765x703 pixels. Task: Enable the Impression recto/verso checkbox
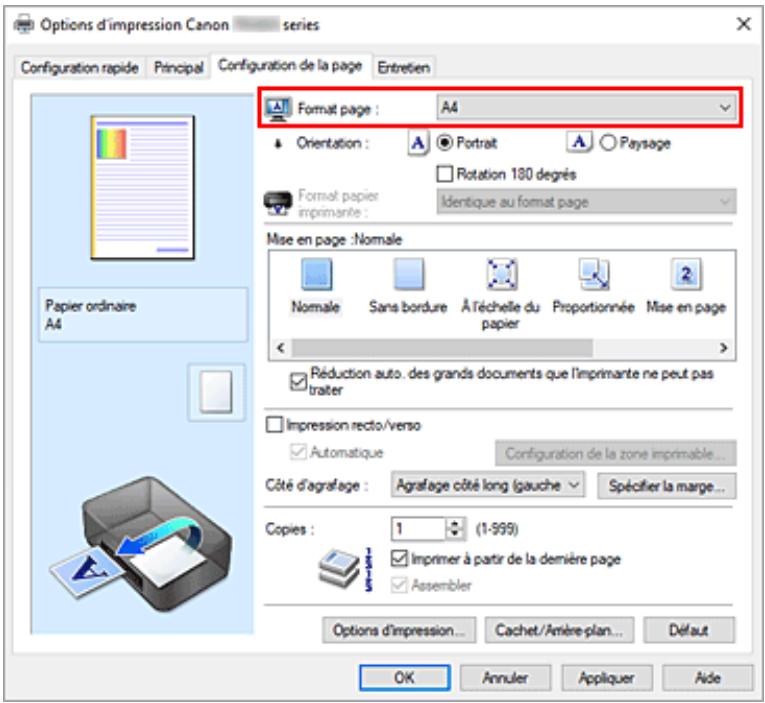(274, 424)
